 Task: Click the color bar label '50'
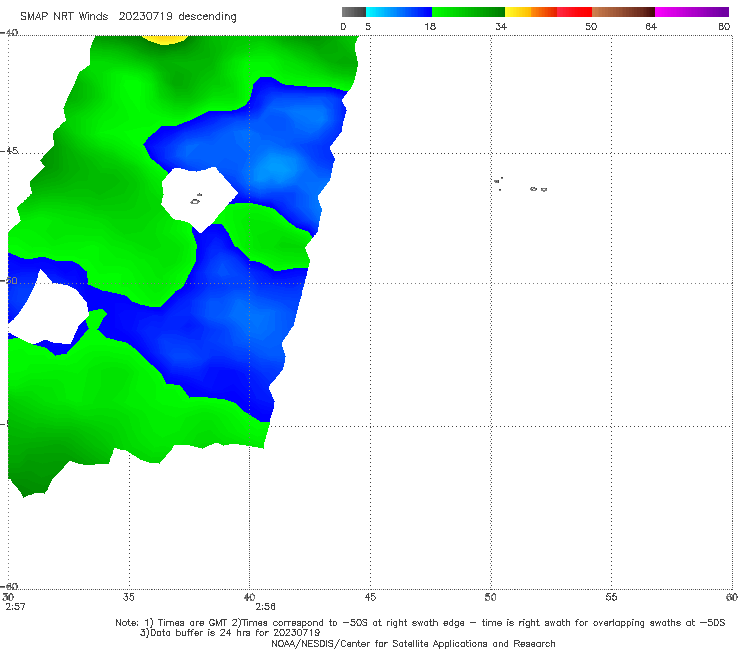tap(591, 27)
